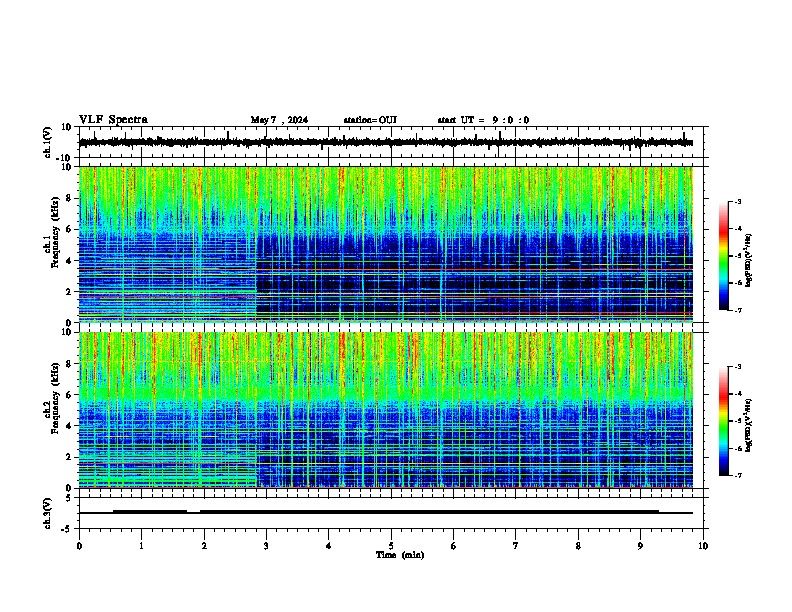Click the "4" kHz tick of ch.1 spectrogram
Image resolution: width=792 pixels, height=612 pixels.
click(x=69, y=261)
